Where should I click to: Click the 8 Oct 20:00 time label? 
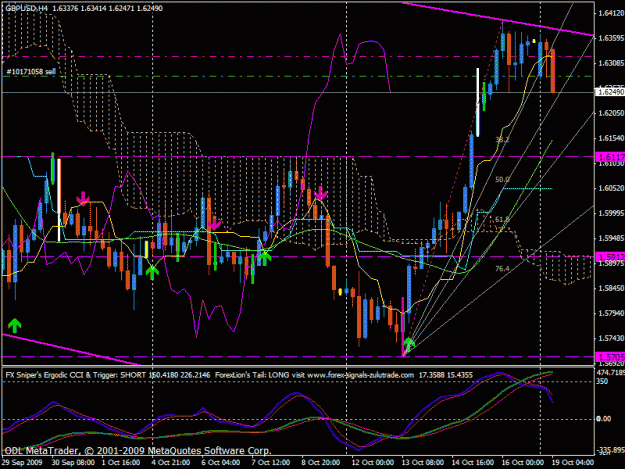(x=320, y=463)
